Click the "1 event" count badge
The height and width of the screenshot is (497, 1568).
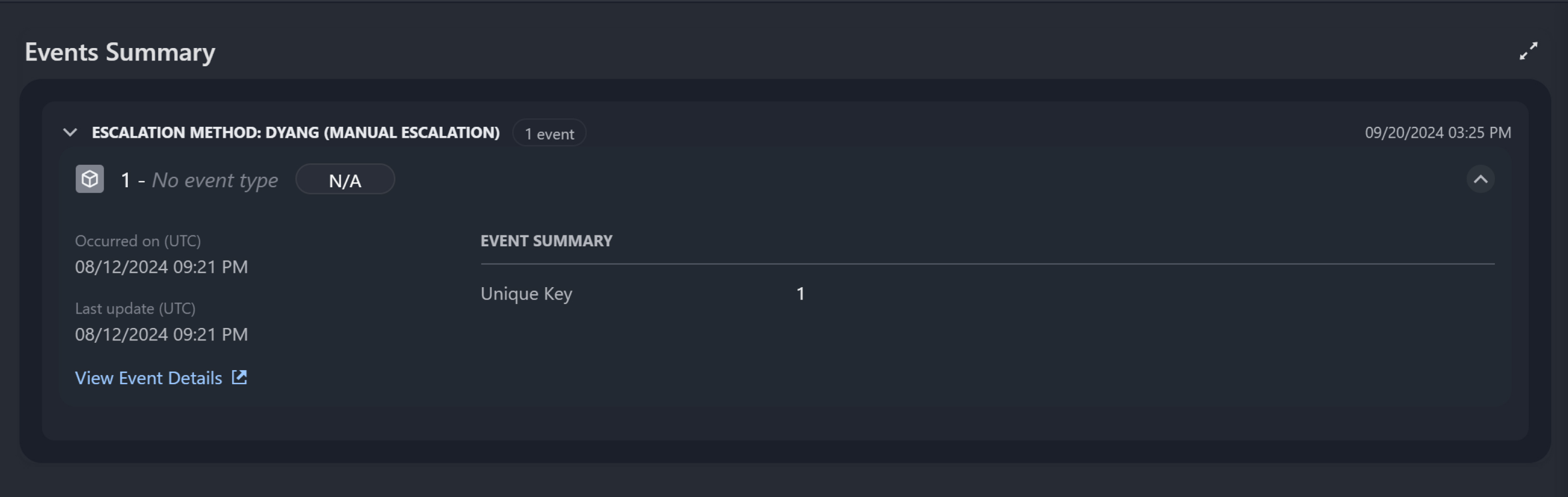(x=549, y=134)
